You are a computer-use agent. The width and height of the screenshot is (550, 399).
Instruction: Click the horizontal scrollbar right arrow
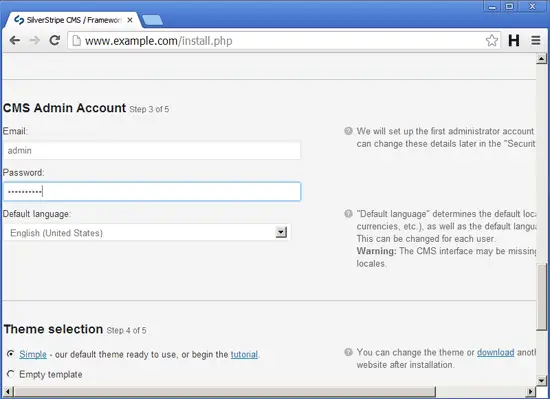pyautogui.click(x=531, y=391)
